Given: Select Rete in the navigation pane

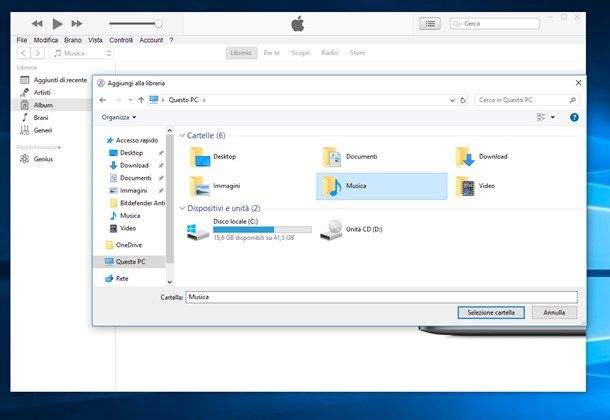Looking at the screenshot, I should (x=121, y=278).
